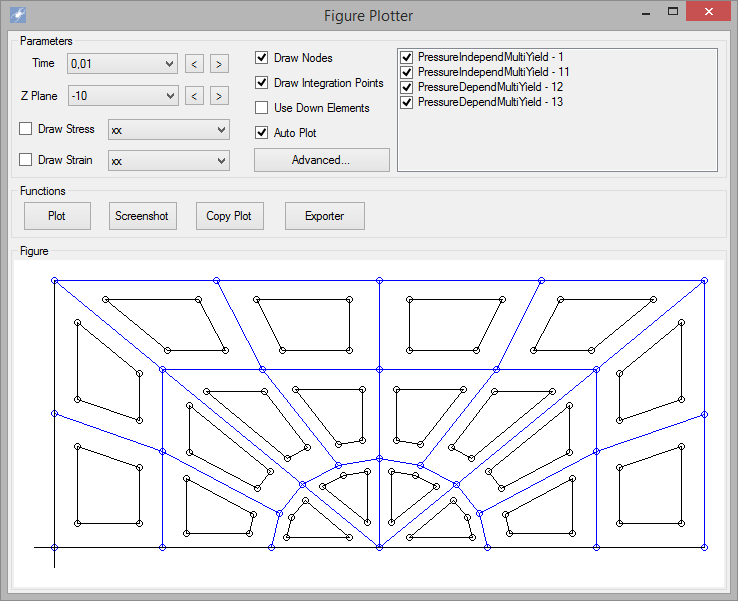738x601 pixels.
Task: Go to previous Z Plane value
Action: point(195,96)
